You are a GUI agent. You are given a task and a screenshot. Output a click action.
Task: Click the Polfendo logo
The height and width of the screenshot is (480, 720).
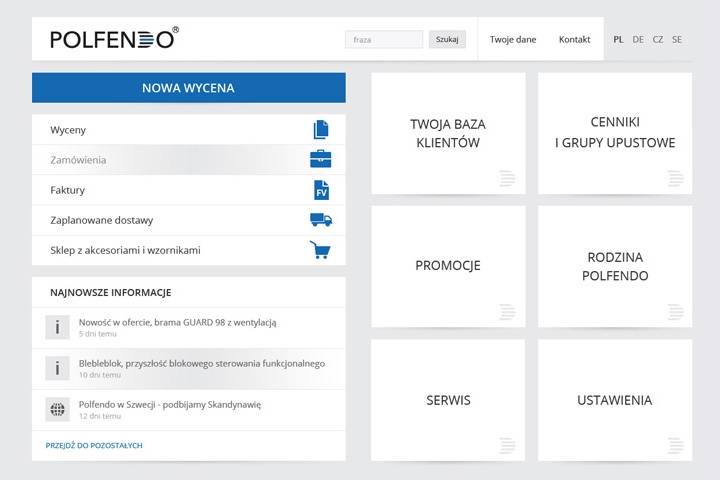114,38
